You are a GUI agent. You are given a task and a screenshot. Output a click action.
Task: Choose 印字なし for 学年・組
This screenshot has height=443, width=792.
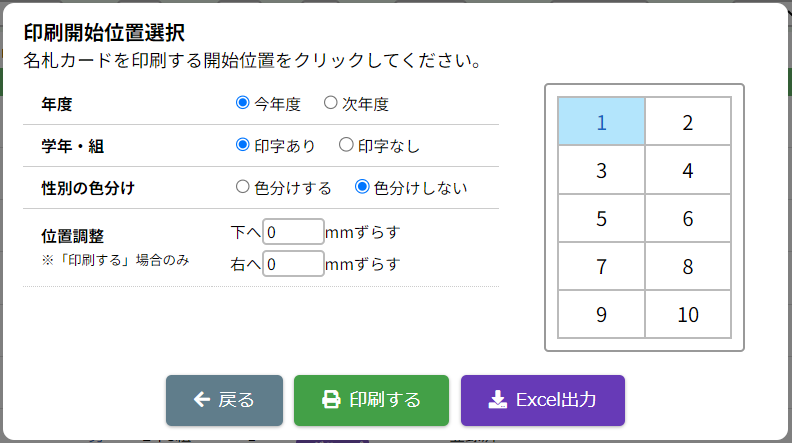(346, 145)
